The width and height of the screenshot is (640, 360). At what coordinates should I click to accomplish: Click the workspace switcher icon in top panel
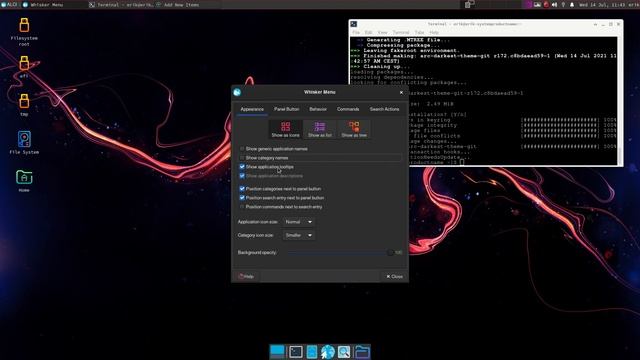point(469,4)
